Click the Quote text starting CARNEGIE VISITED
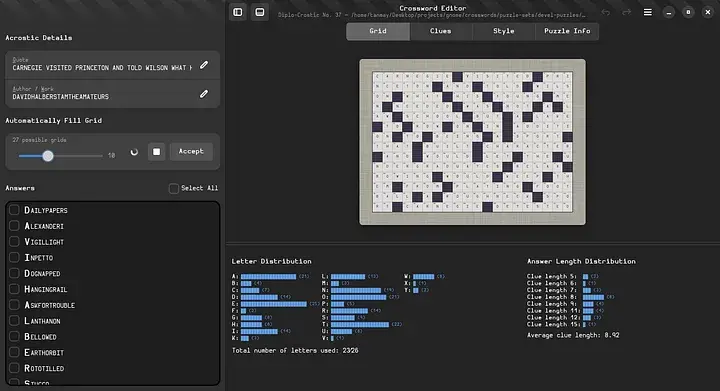The image size is (720, 391). click(x=102, y=68)
